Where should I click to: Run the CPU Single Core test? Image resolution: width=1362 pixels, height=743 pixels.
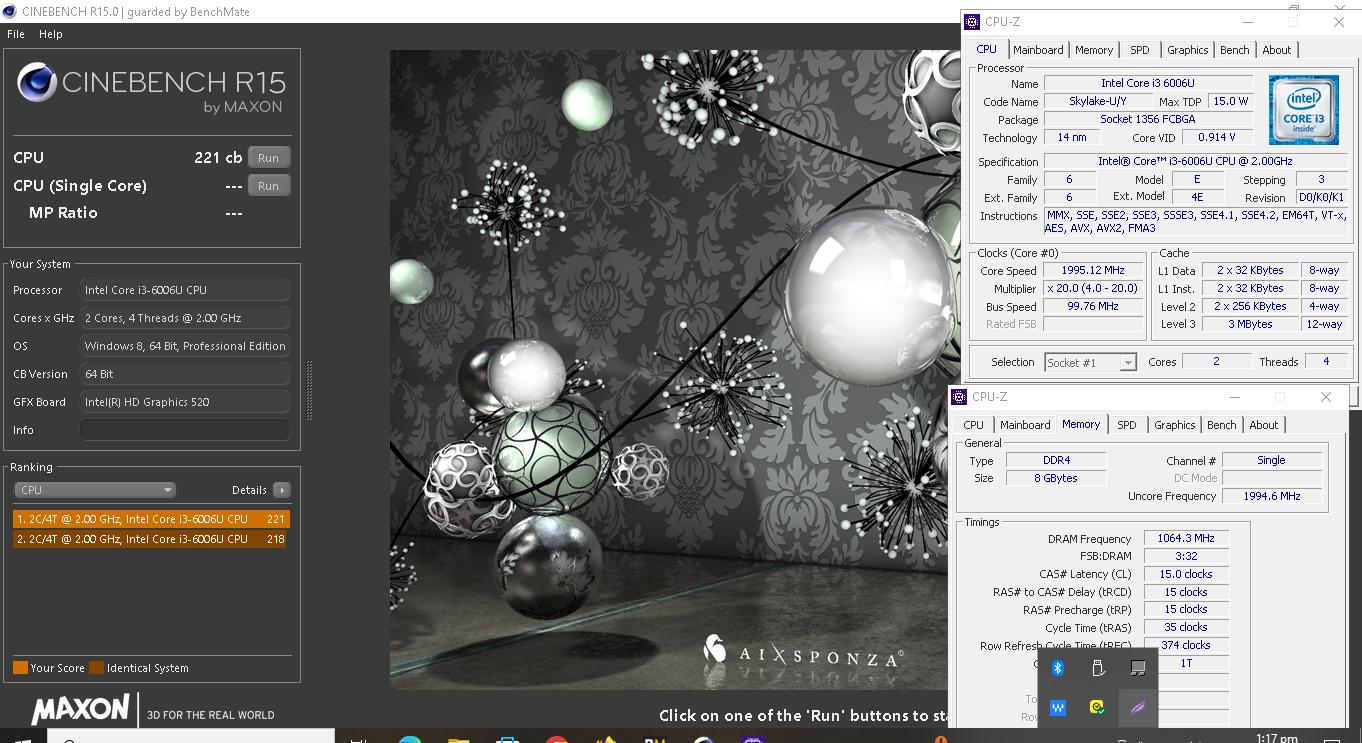point(269,186)
